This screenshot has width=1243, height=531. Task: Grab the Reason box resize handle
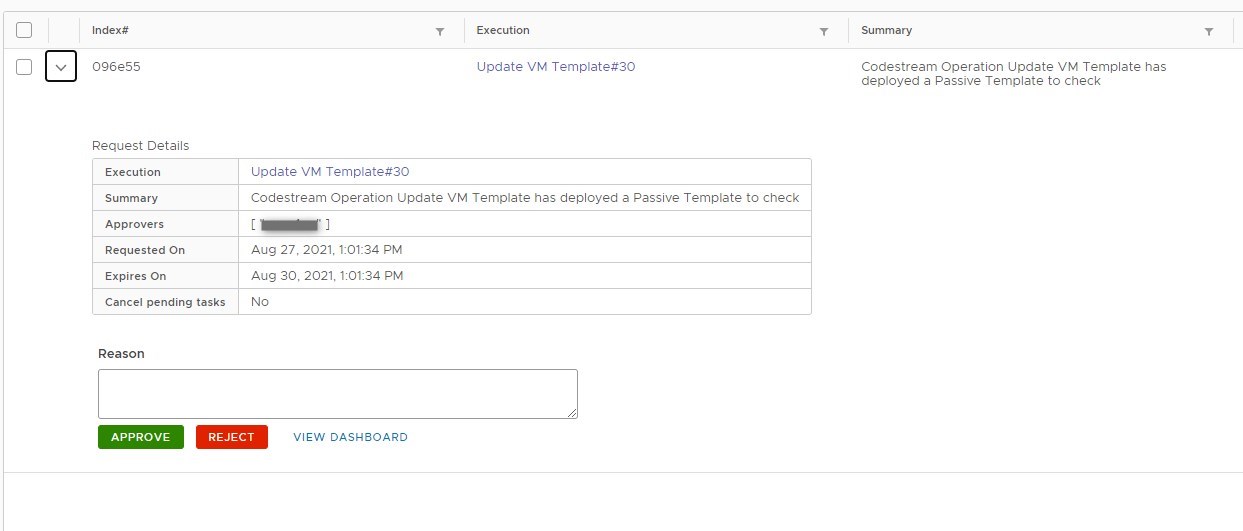tap(572, 413)
